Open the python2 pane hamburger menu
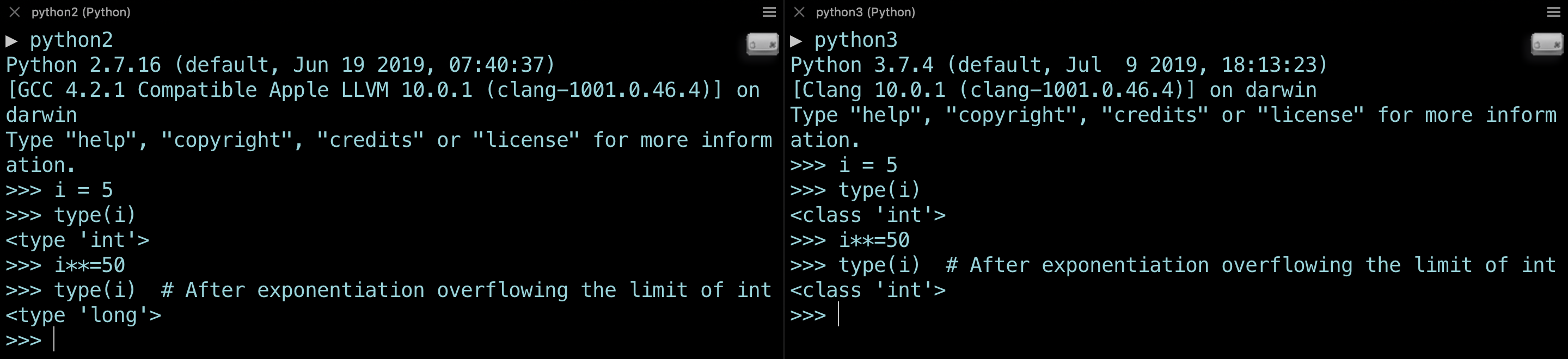The width and height of the screenshot is (1568, 359). [x=769, y=12]
